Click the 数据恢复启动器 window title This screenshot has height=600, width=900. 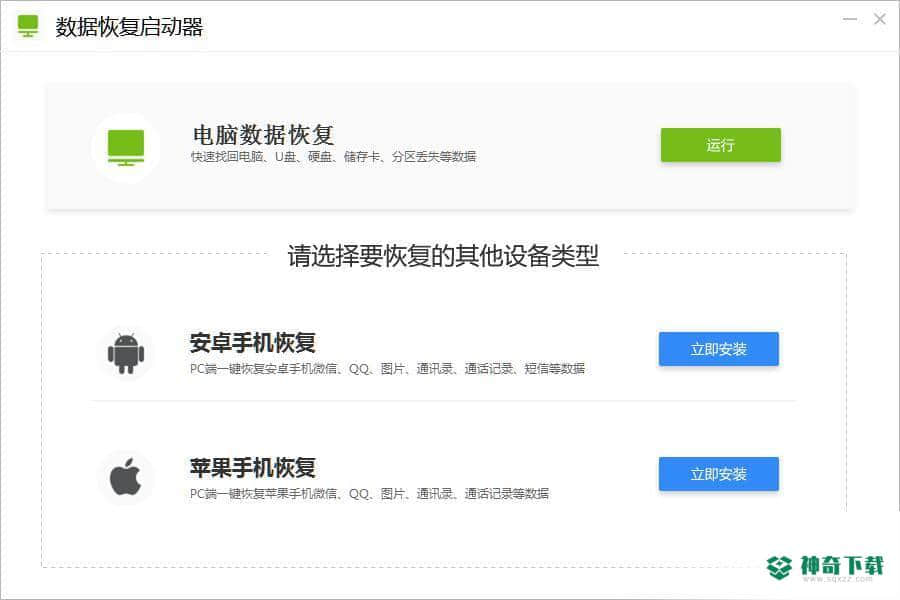[129, 27]
